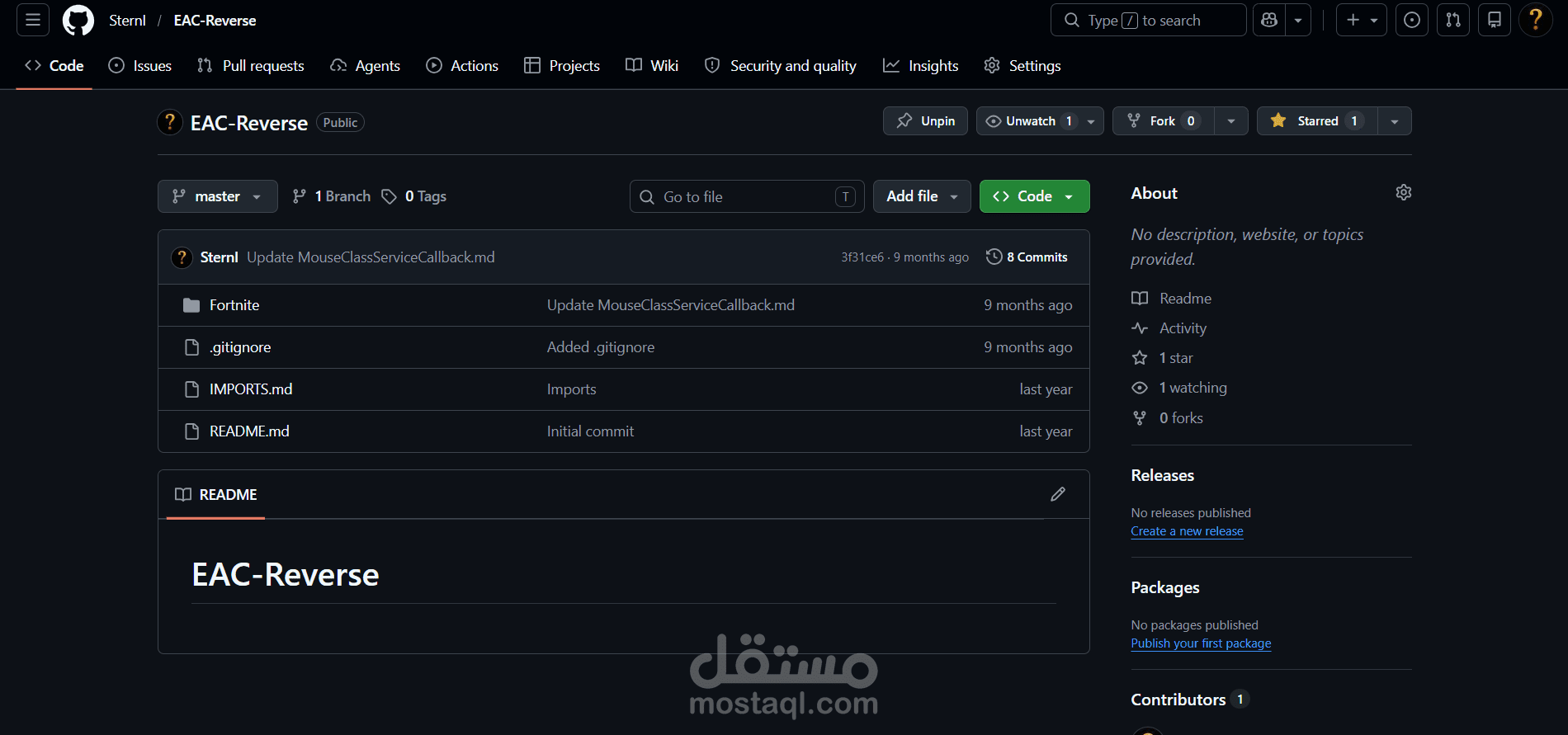Screen dimensions: 1568x735
Task: Click the search field Type / to search
Action: 1148,20
